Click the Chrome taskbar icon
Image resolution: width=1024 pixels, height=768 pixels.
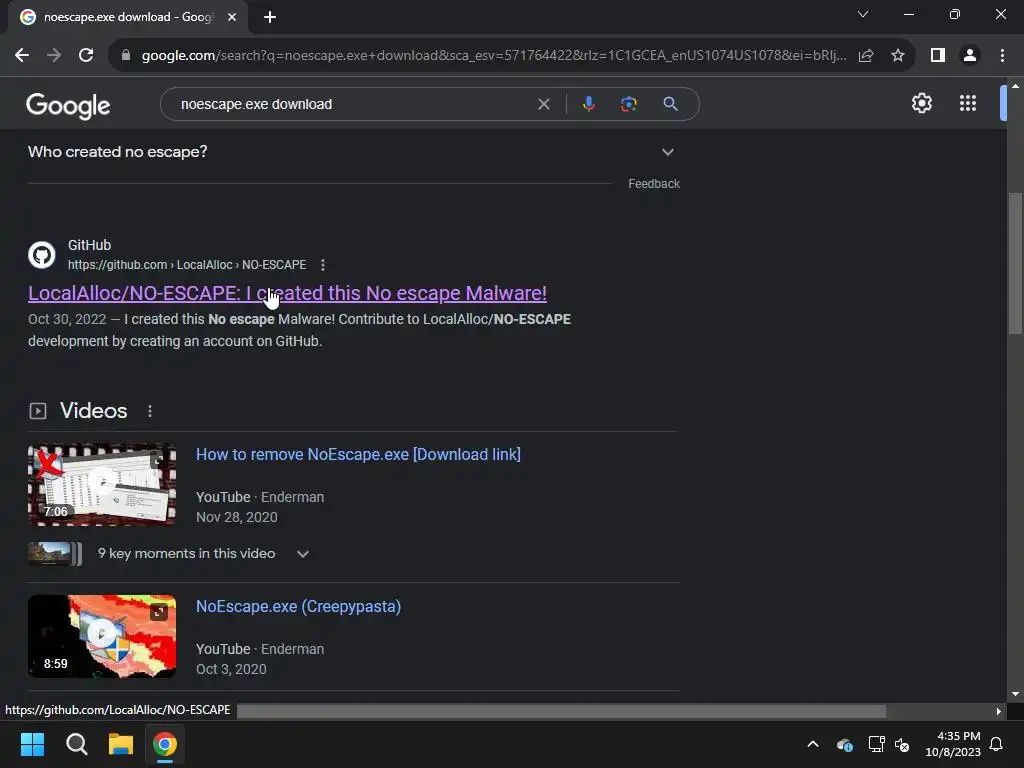tap(165, 744)
